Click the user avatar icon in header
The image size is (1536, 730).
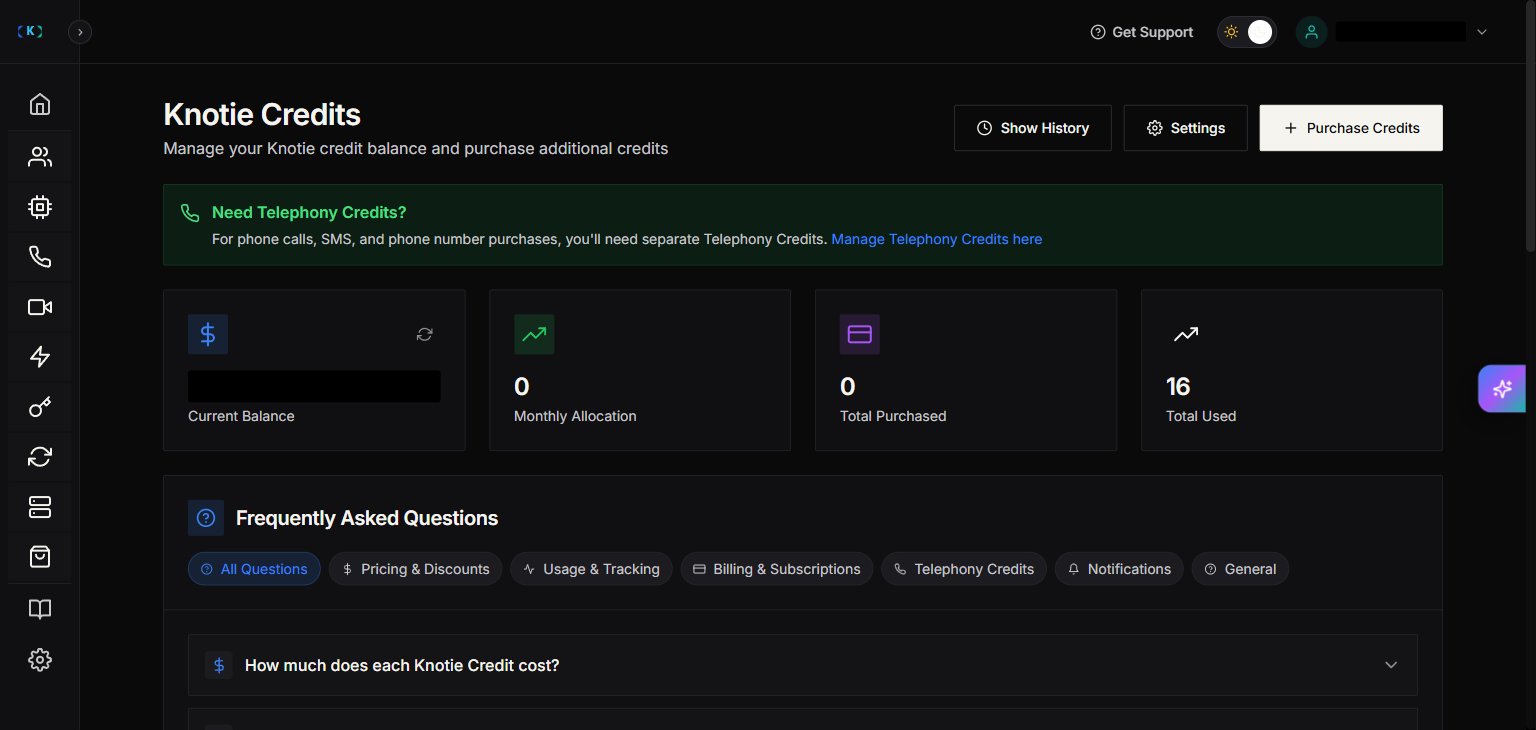(x=1311, y=32)
